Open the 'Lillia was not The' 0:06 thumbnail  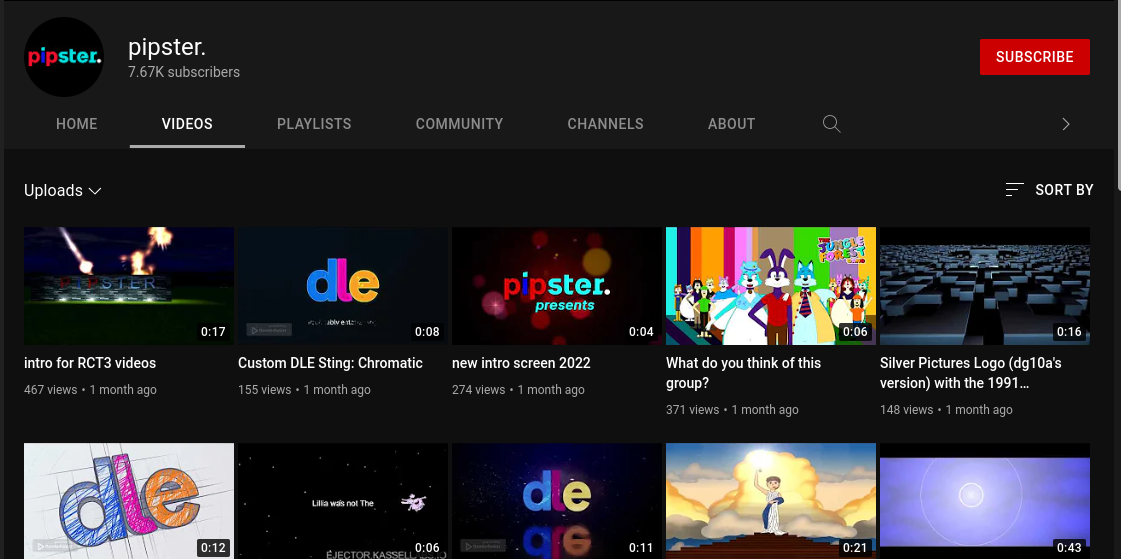tap(342, 501)
